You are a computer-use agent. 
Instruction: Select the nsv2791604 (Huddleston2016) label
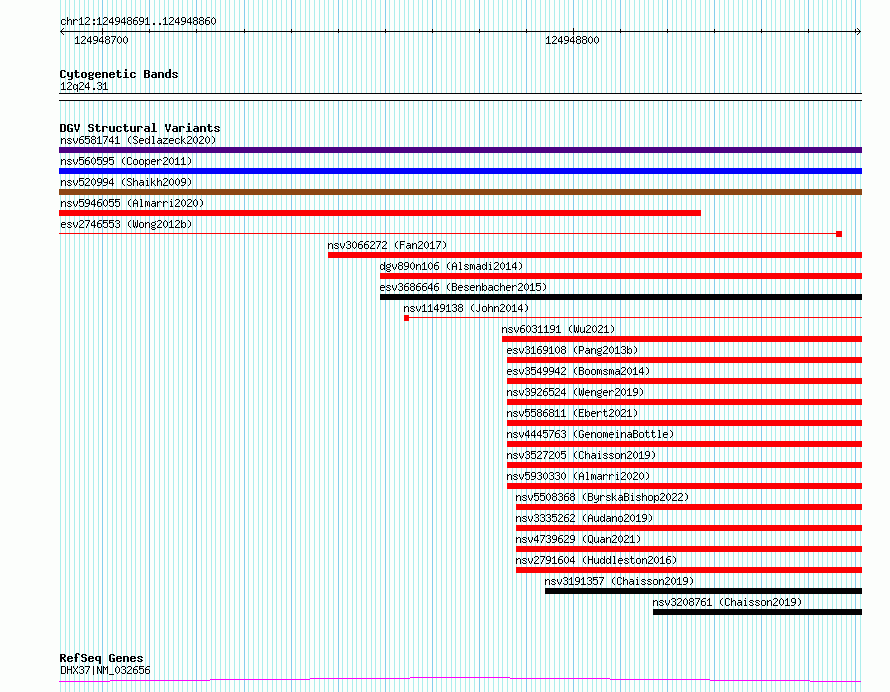596,560
